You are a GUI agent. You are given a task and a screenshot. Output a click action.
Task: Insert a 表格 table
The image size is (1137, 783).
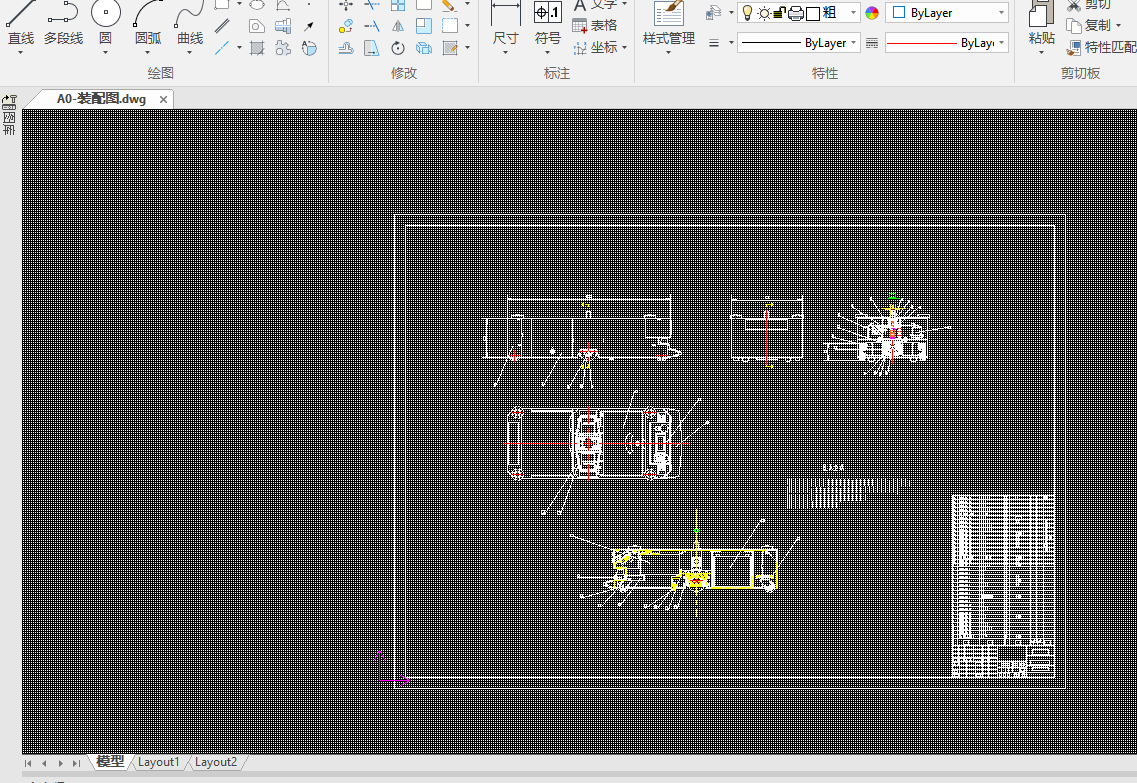point(595,25)
